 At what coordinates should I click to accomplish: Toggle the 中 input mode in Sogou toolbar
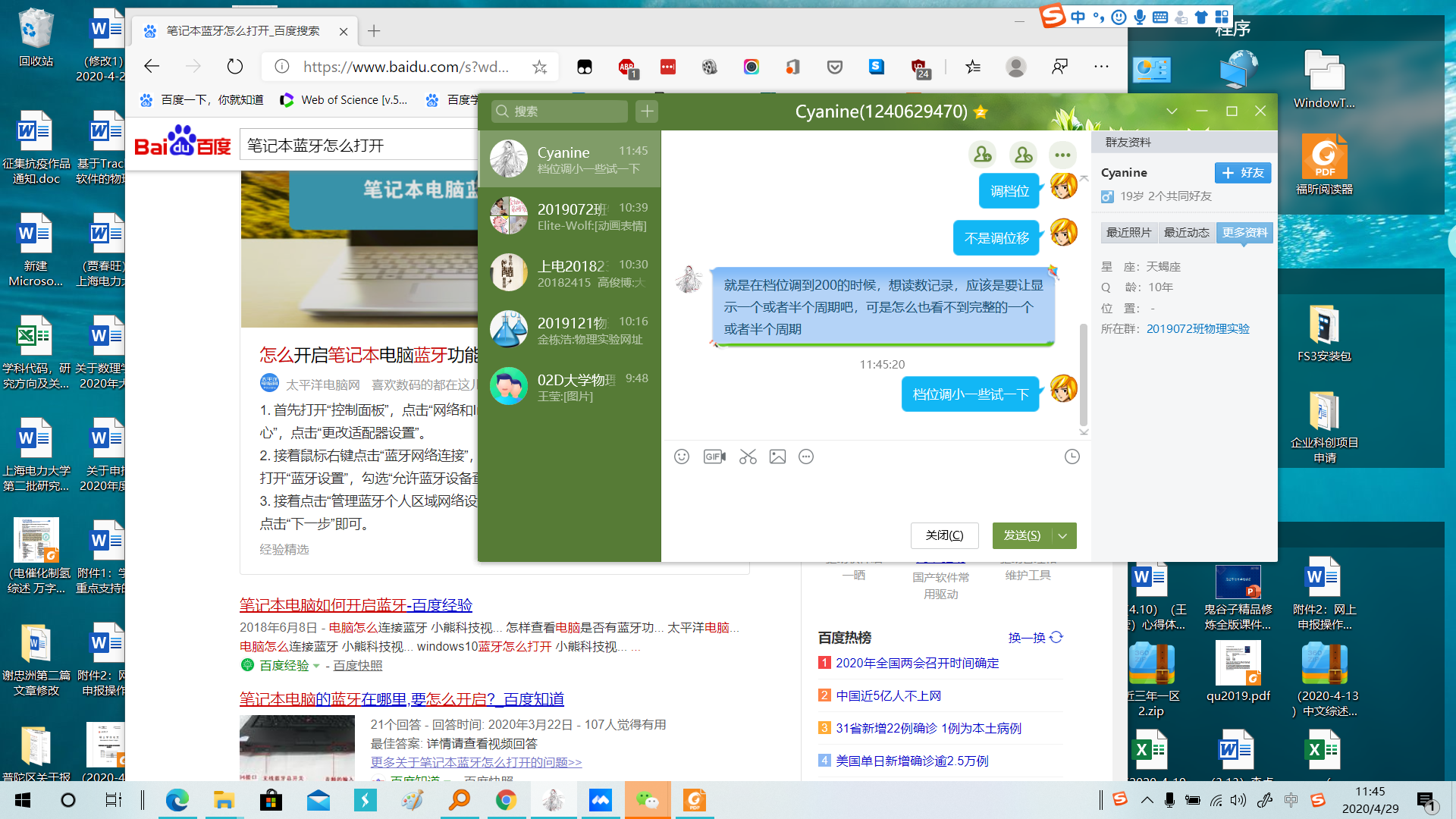[x=1078, y=17]
